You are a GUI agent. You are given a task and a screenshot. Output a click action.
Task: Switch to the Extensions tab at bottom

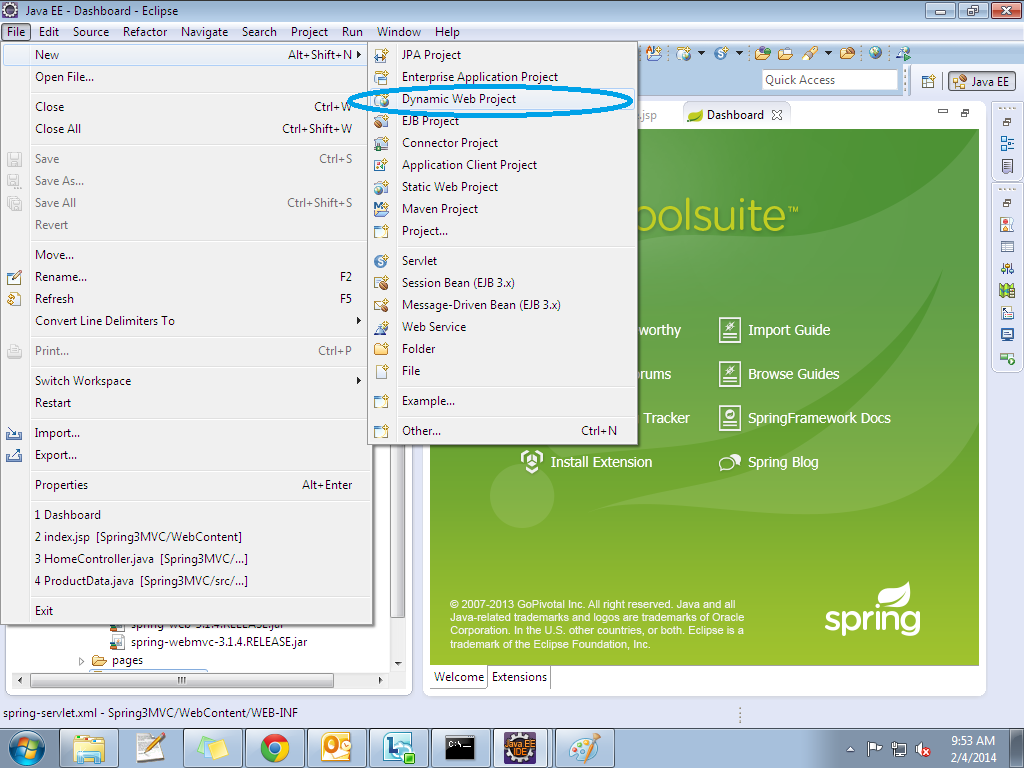pyautogui.click(x=519, y=677)
